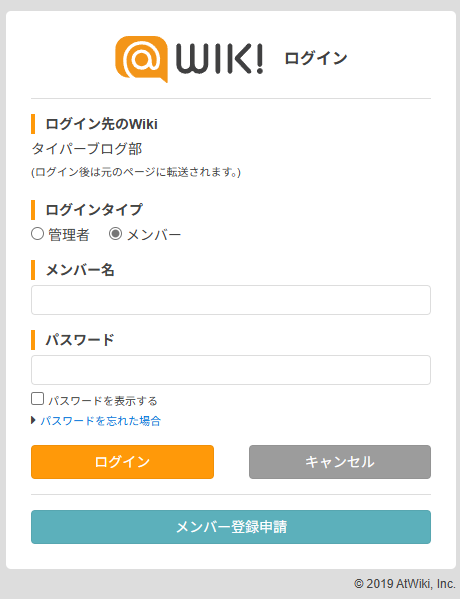
Task: Focus the パスワード text field
Action: (x=231, y=370)
